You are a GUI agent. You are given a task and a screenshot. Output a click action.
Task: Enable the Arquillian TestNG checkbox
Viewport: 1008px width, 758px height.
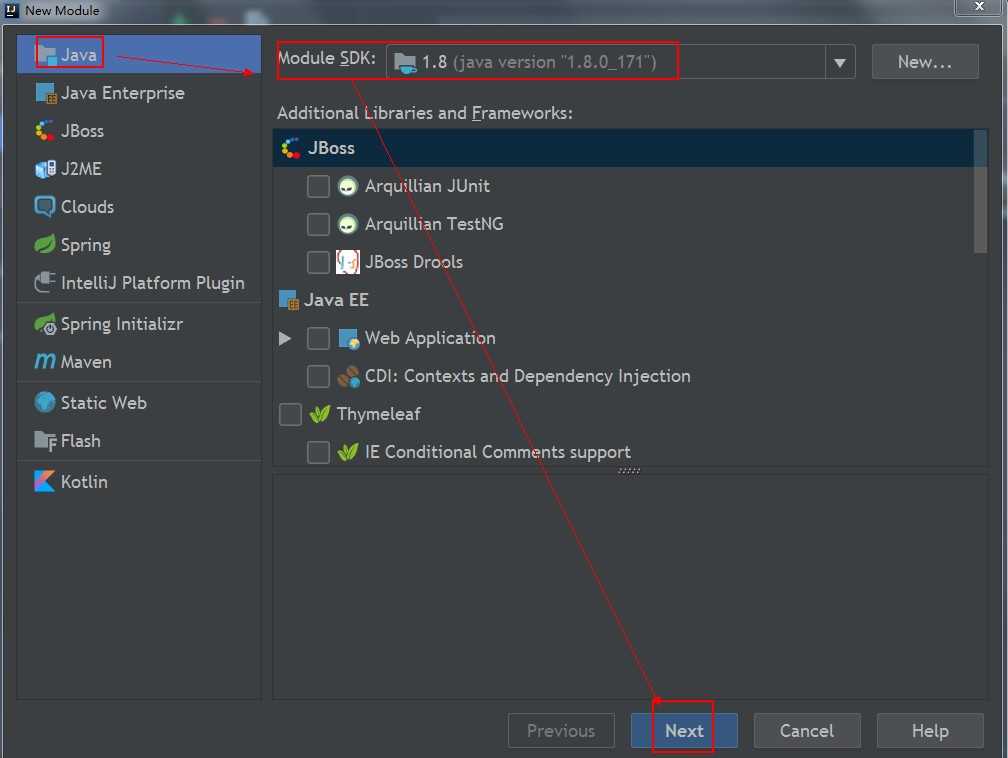(x=318, y=224)
